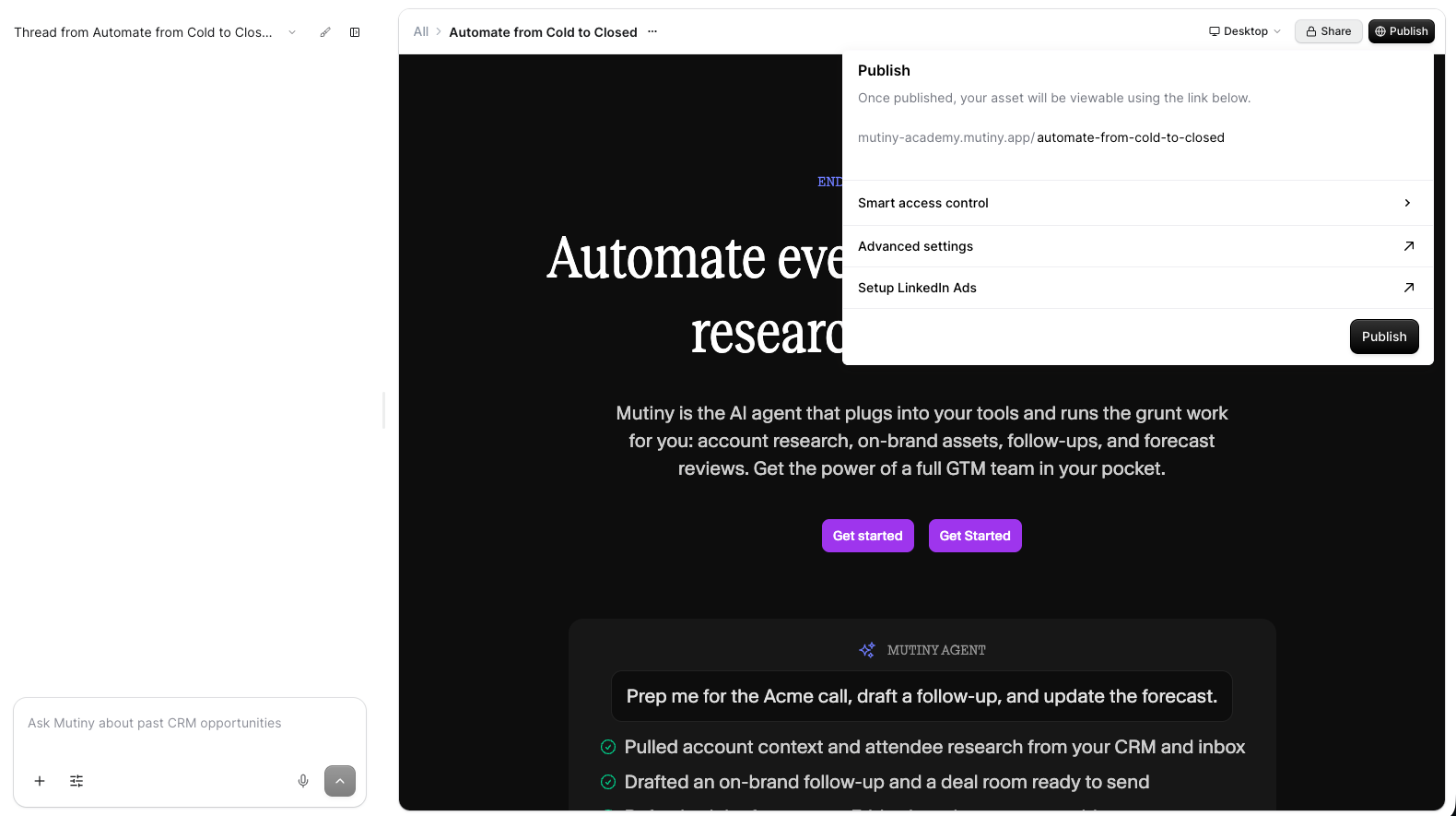Toggle the sidebar panel layout icon
Image resolution: width=1456 pixels, height=816 pixels.
355,32
